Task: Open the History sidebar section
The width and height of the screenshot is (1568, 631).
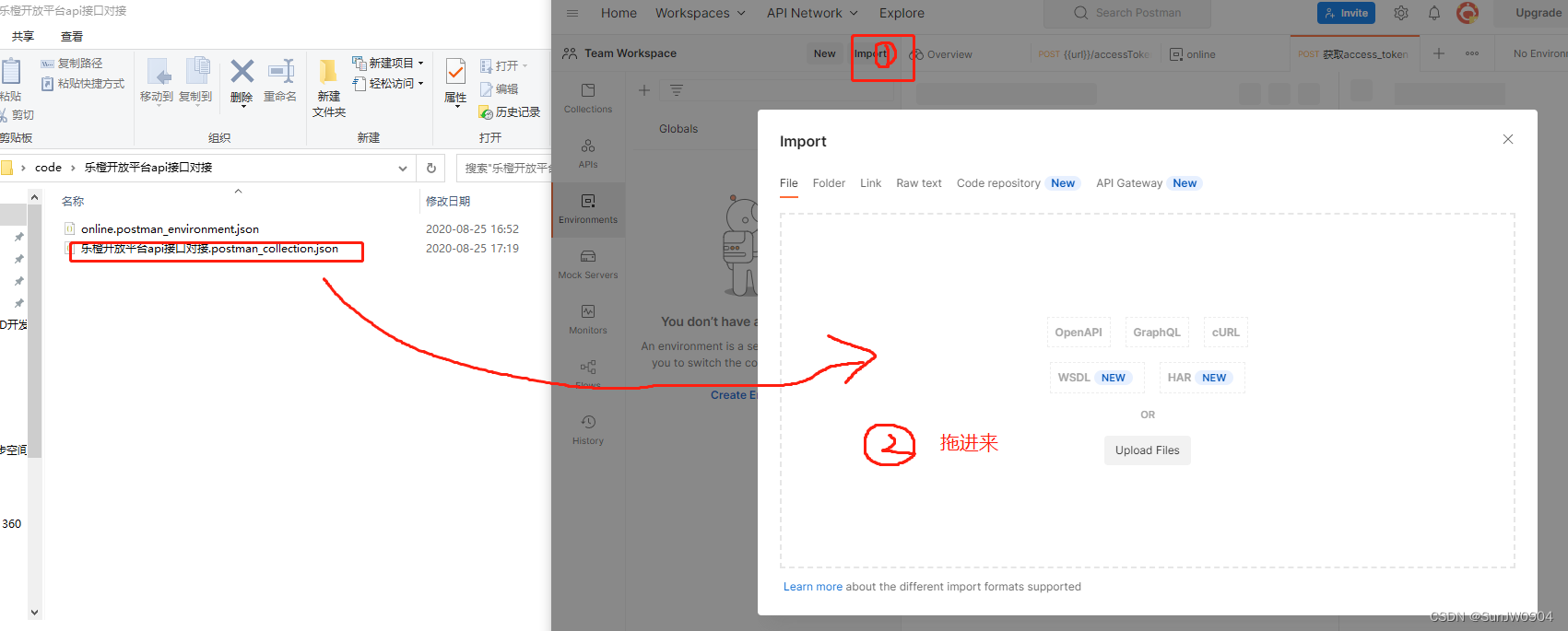Action: (x=588, y=430)
